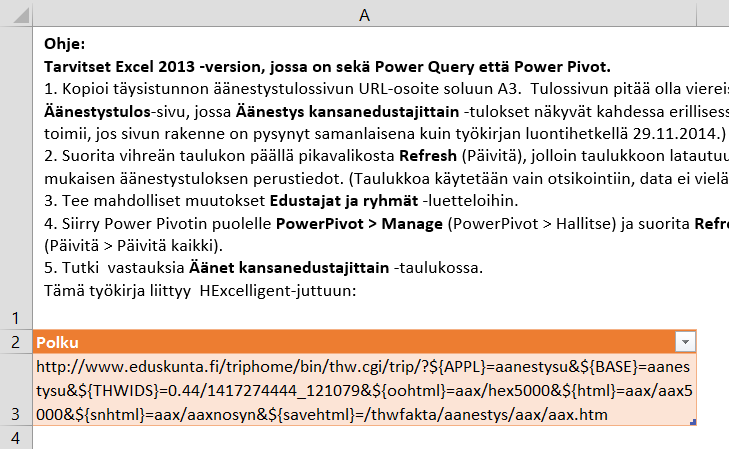Select row 2 by its row header
The width and height of the screenshot is (729, 455).
pyautogui.click(x=16, y=342)
